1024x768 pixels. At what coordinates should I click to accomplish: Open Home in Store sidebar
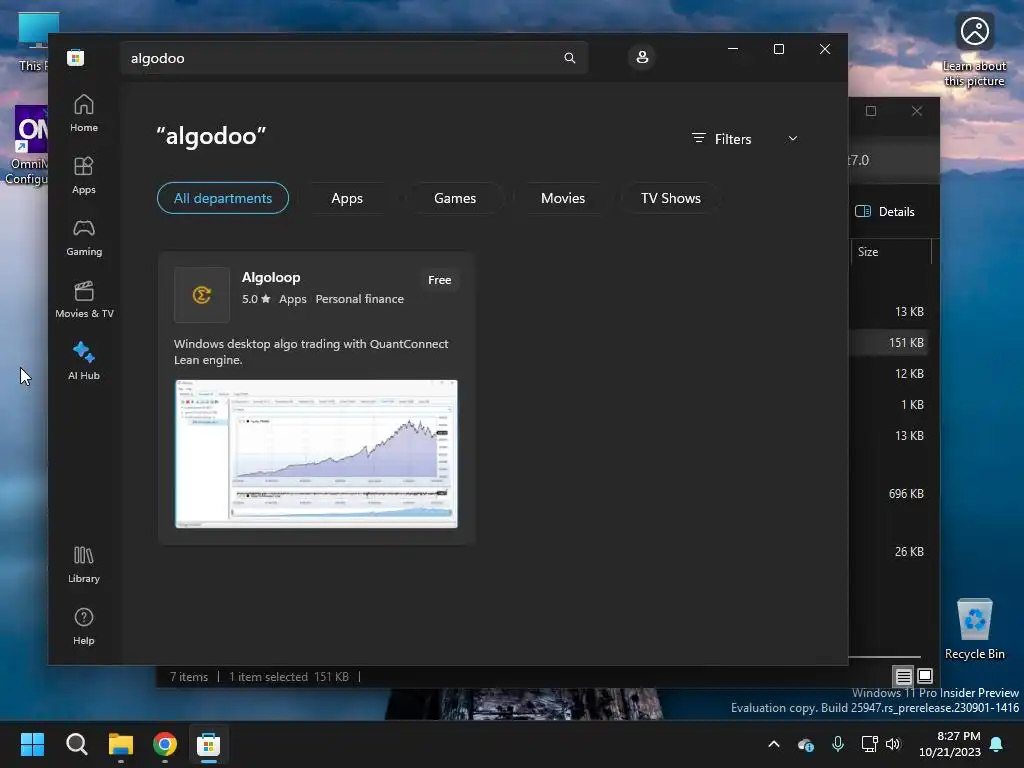[x=84, y=113]
